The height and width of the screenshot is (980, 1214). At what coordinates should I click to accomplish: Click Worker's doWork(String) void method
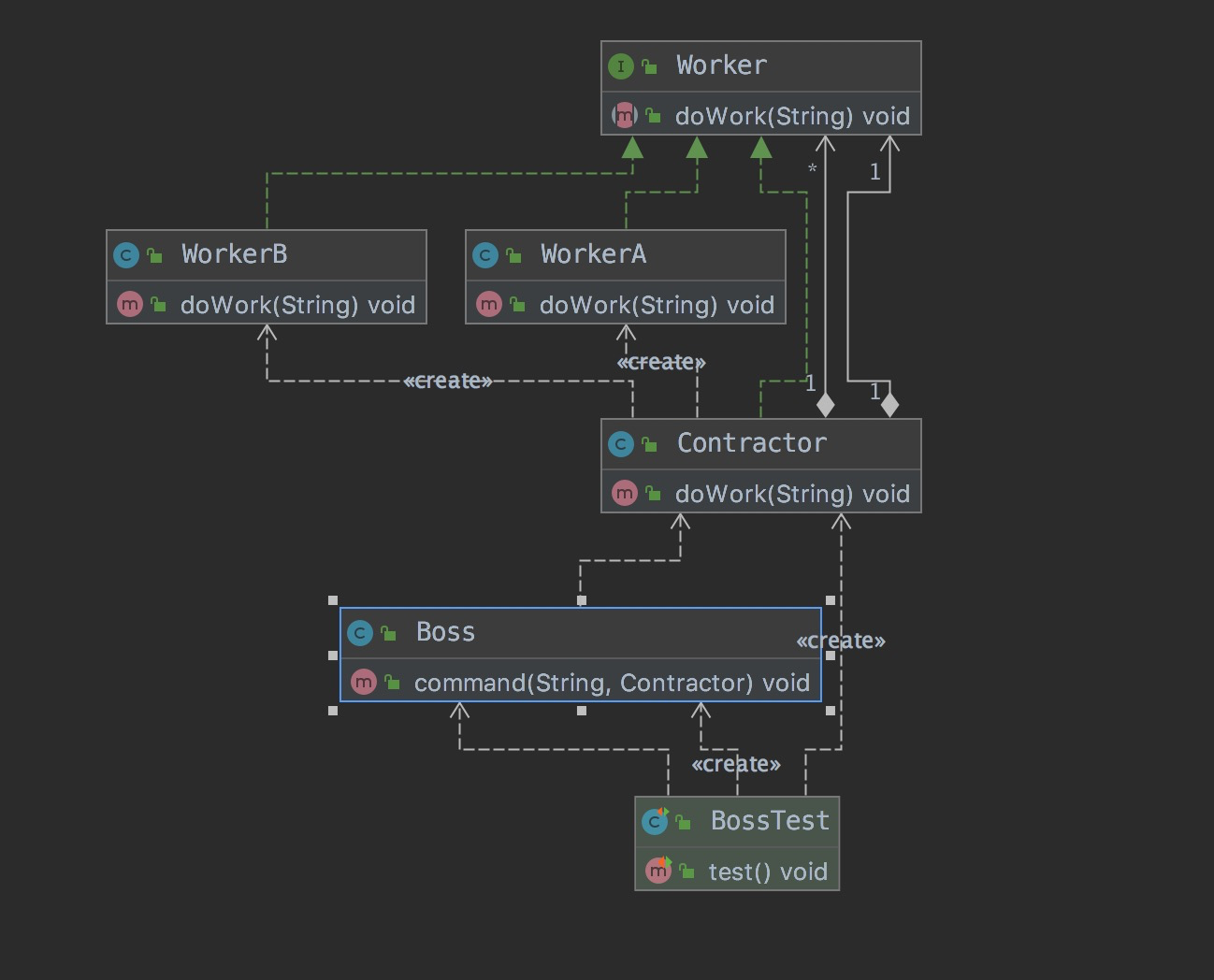click(x=792, y=116)
